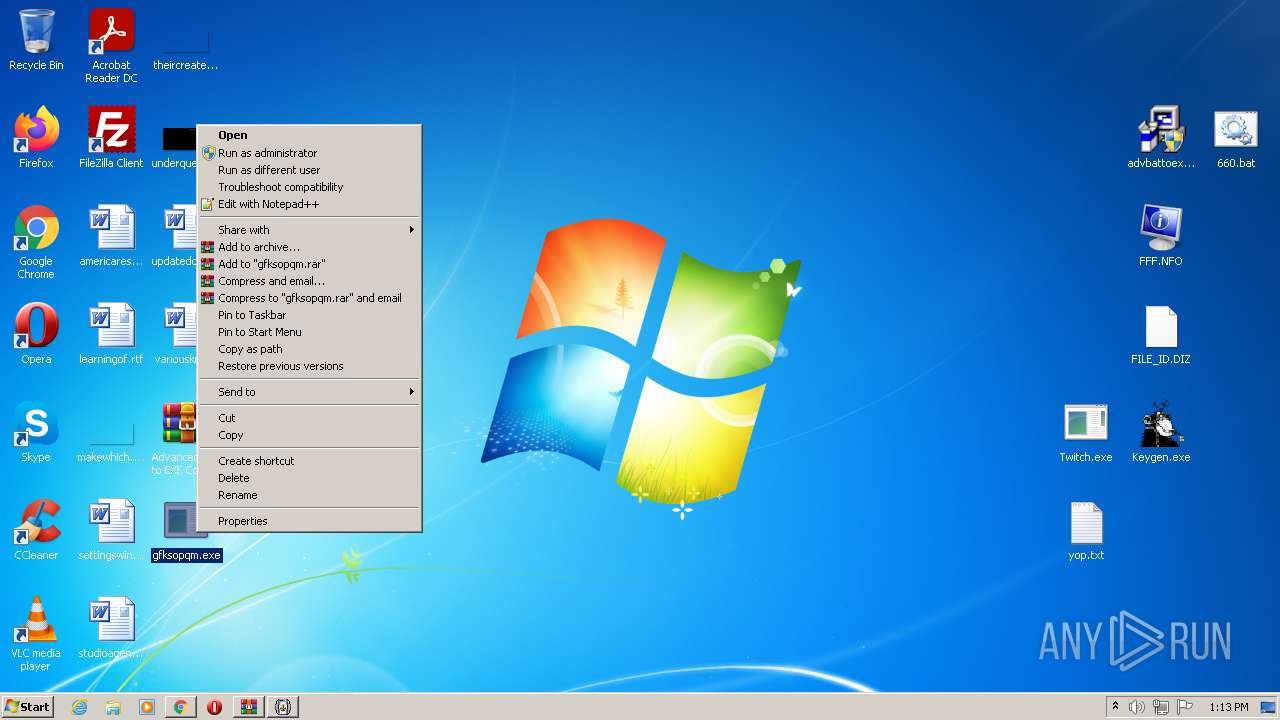Choose Copy as path

(x=309, y=349)
